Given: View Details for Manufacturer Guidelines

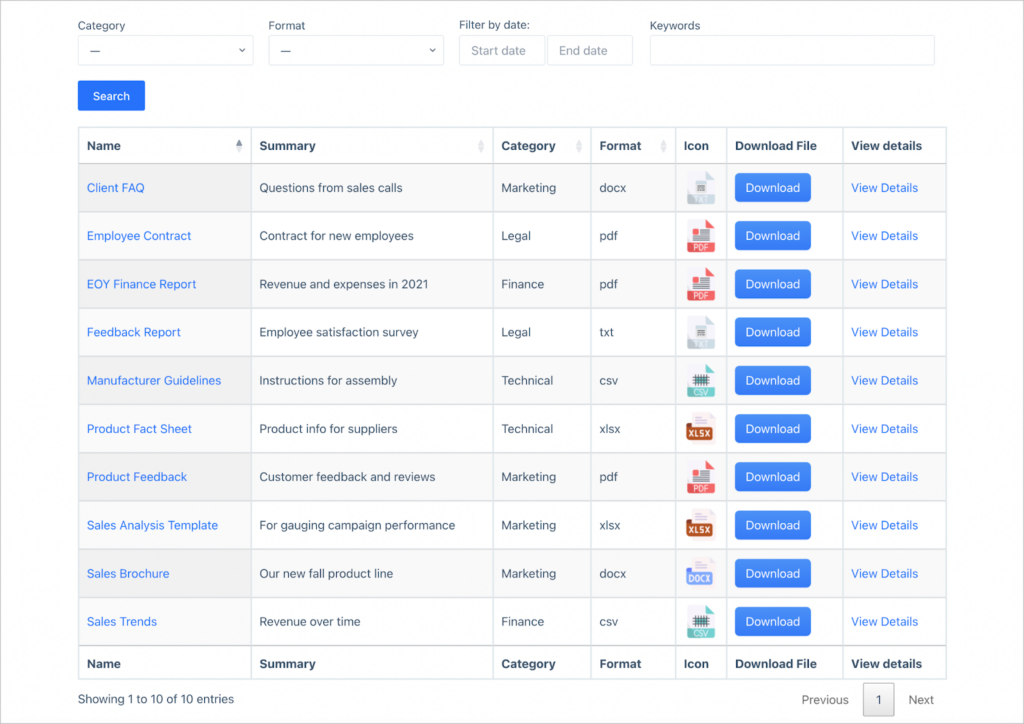Looking at the screenshot, I should (884, 381).
